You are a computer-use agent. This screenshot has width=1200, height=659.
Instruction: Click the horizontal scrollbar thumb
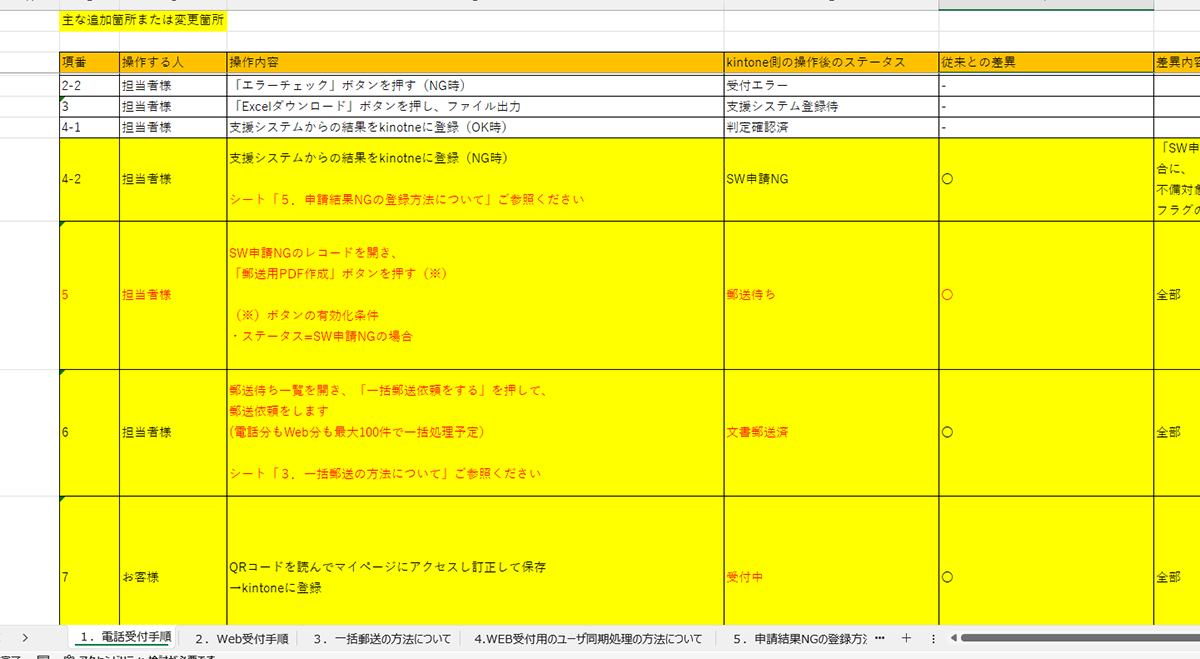point(1080,637)
